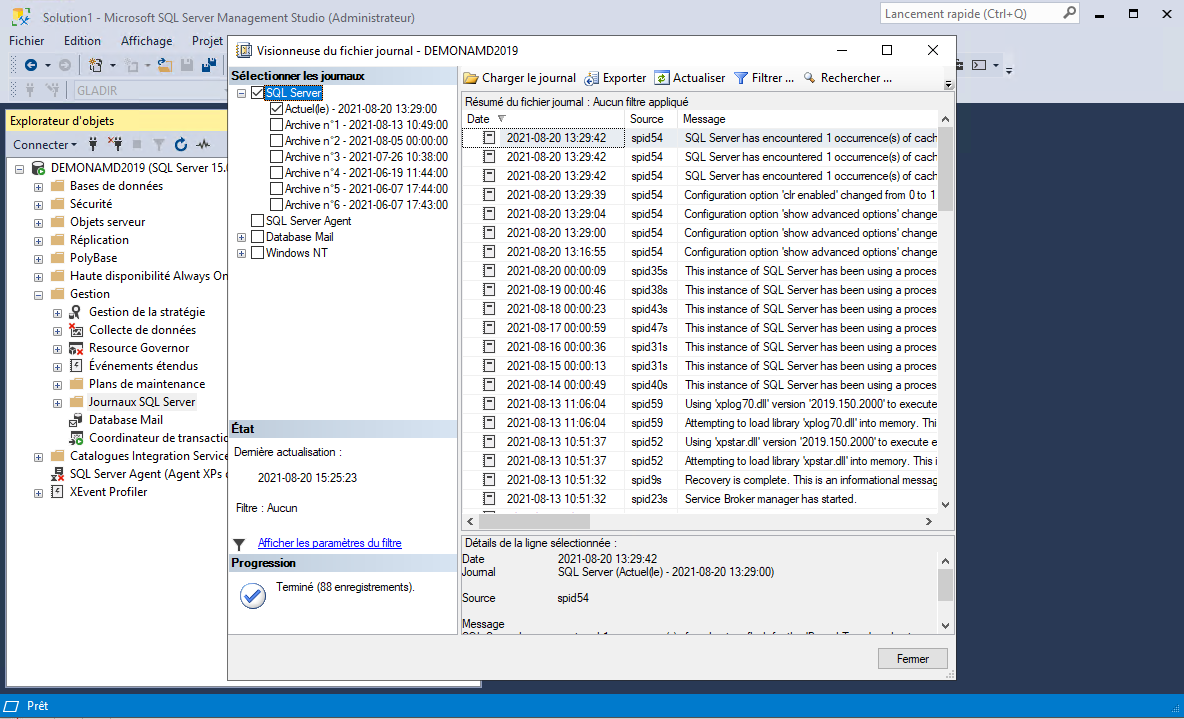Open the Affichage menu
This screenshot has width=1184, height=719.
[x=146, y=41]
